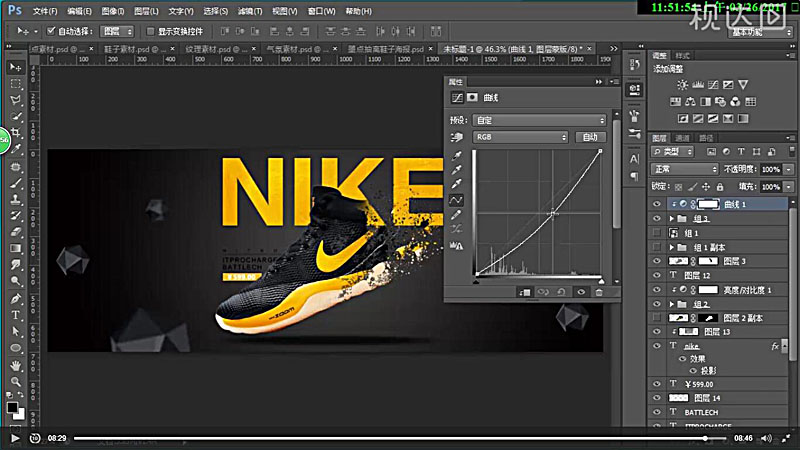Hide the 曲线 1 layer

coord(657,204)
